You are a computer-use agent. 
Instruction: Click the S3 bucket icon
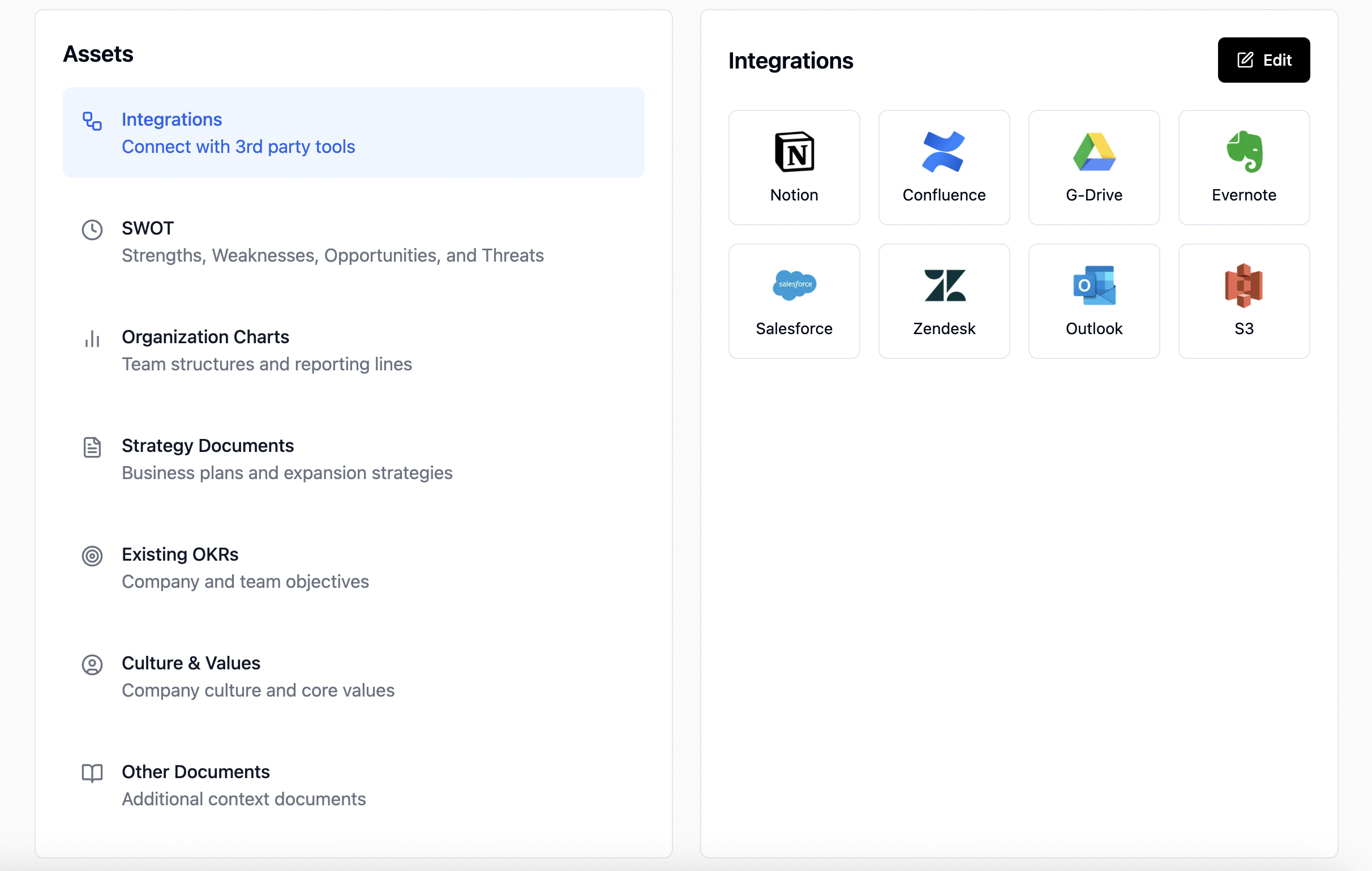click(x=1244, y=285)
